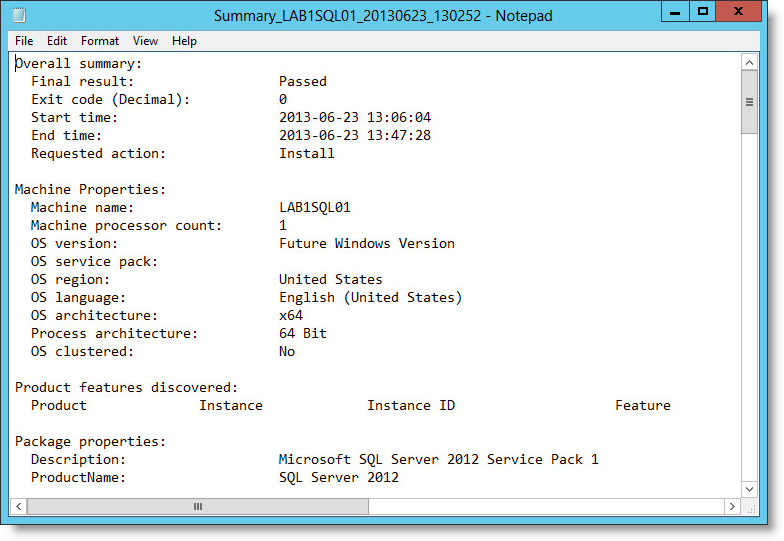Minimize the Notepad window
The height and width of the screenshot is (541, 784).
point(675,12)
